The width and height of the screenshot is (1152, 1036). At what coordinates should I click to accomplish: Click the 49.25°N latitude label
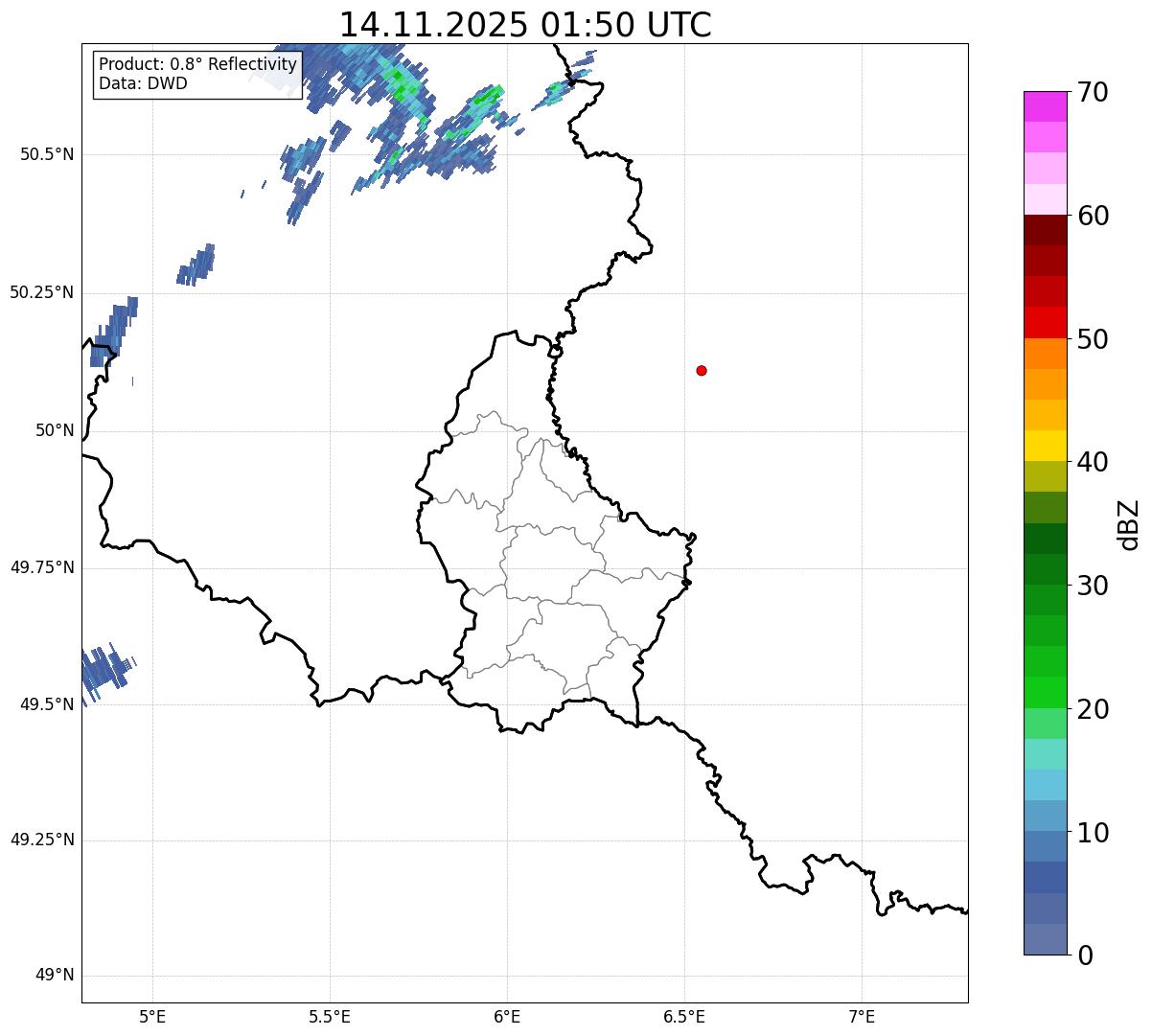click(42, 840)
